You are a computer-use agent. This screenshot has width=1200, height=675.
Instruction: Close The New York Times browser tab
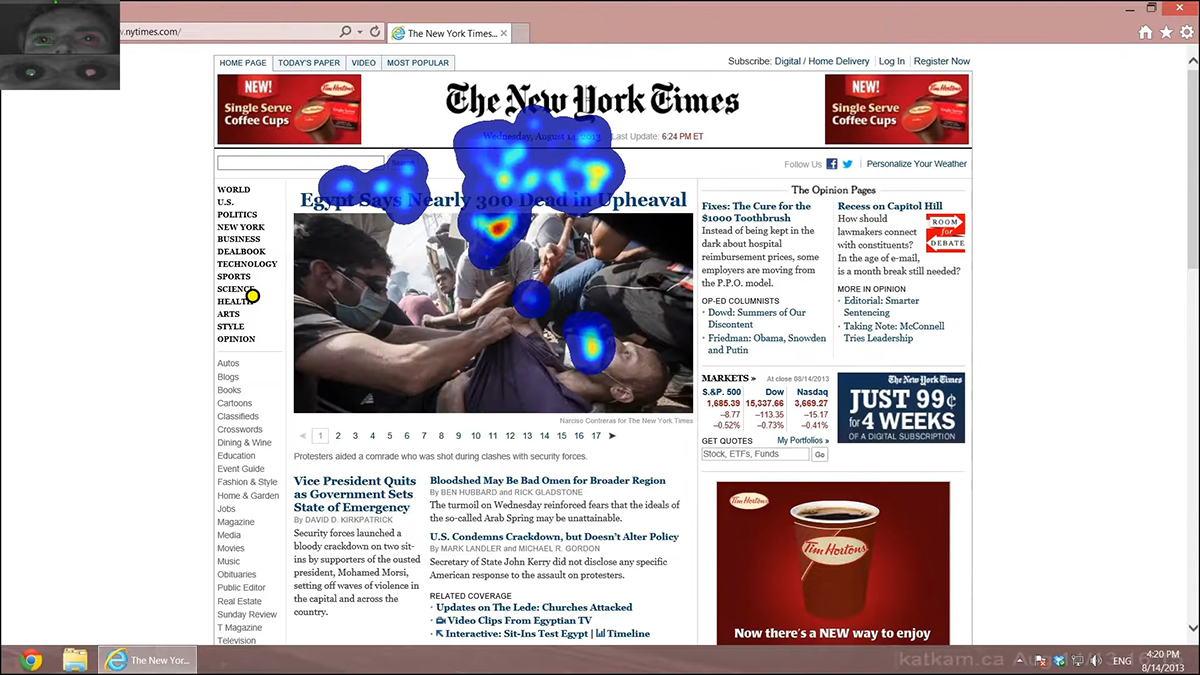click(504, 33)
